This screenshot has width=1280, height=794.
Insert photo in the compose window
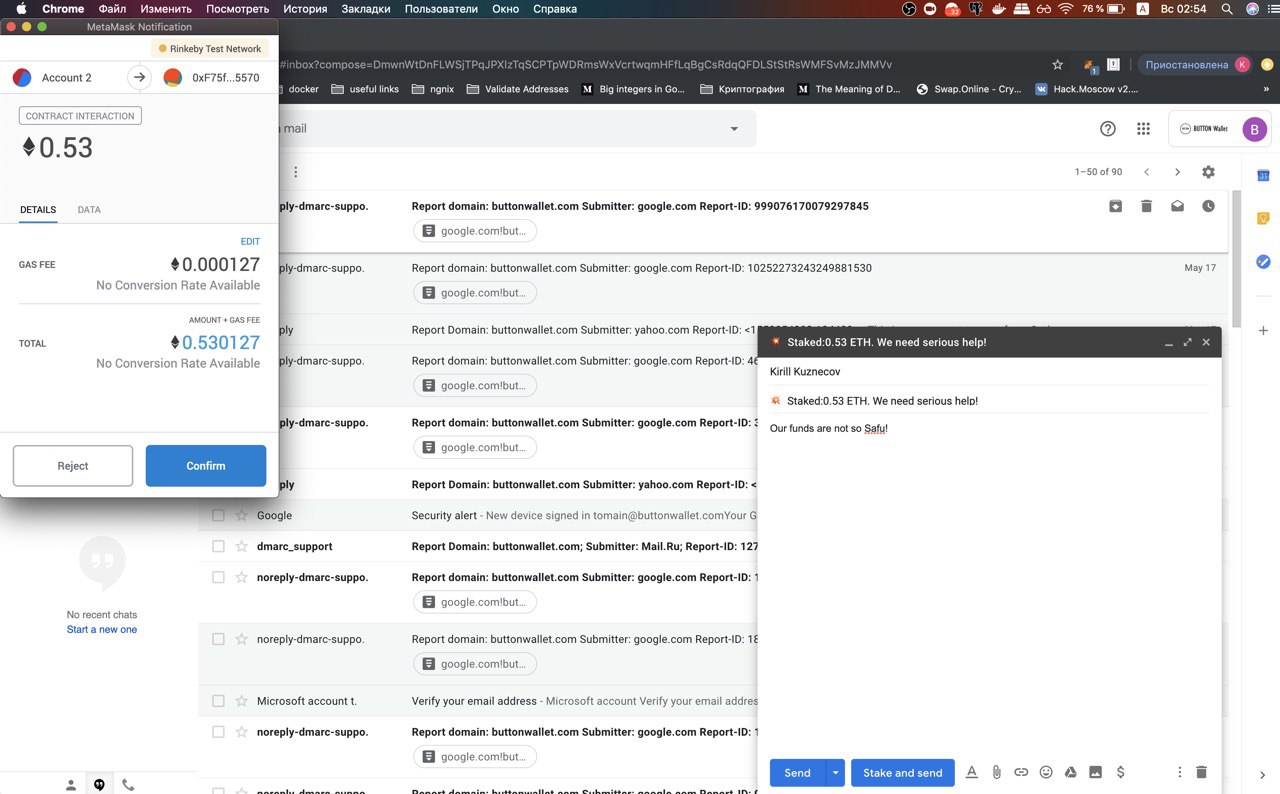click(1095, 772)
